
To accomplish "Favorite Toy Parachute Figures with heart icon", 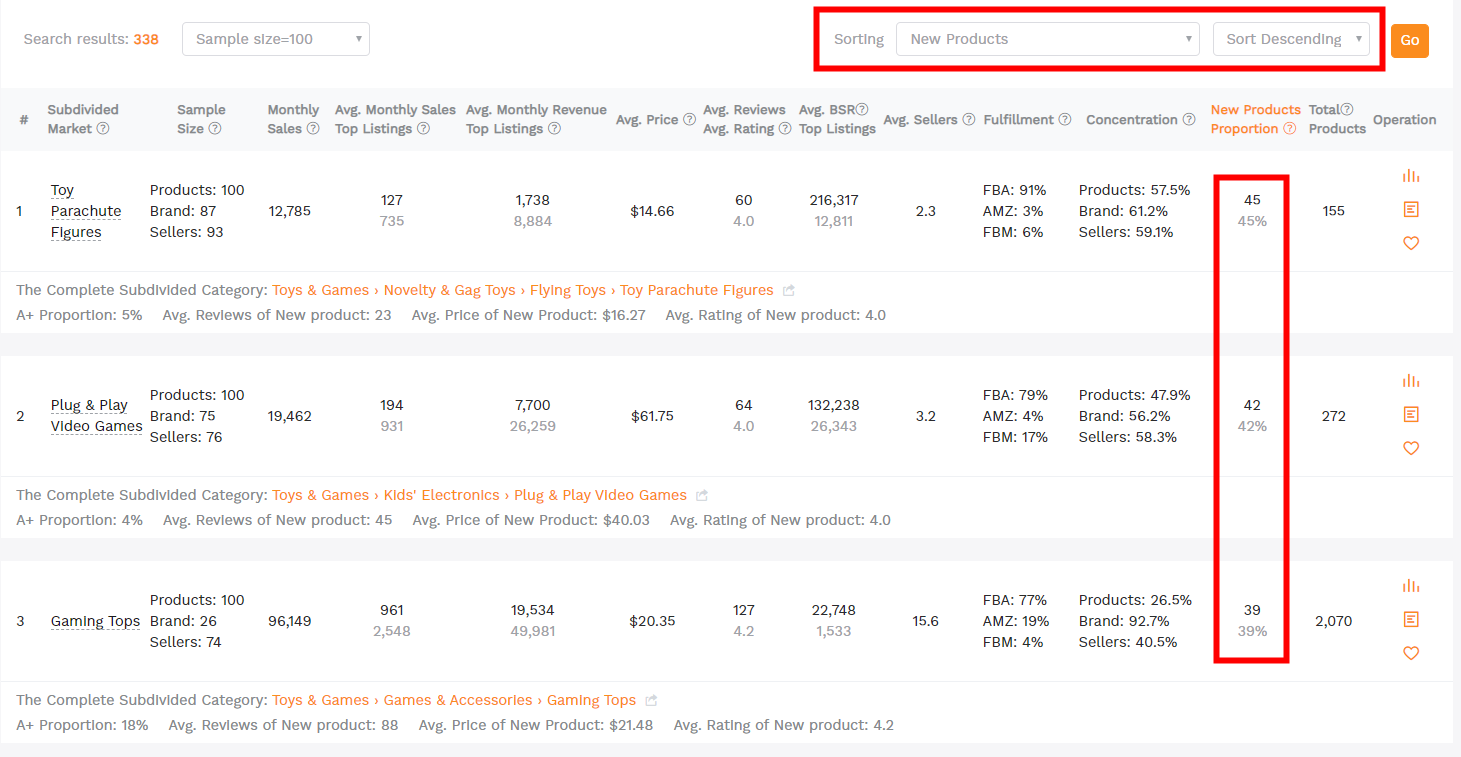I will click(1411, 243).
